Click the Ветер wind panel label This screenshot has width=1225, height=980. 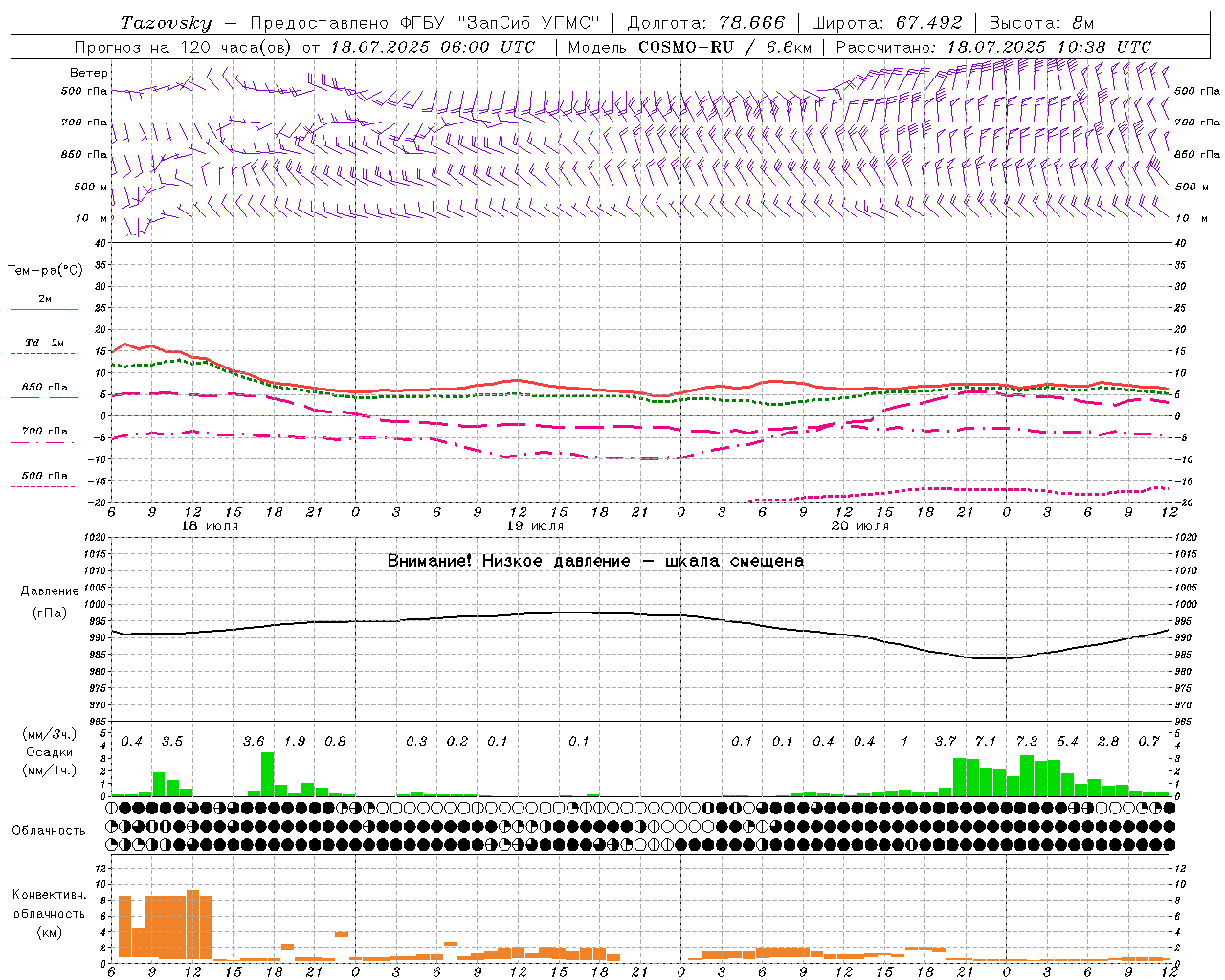[89, 73]
